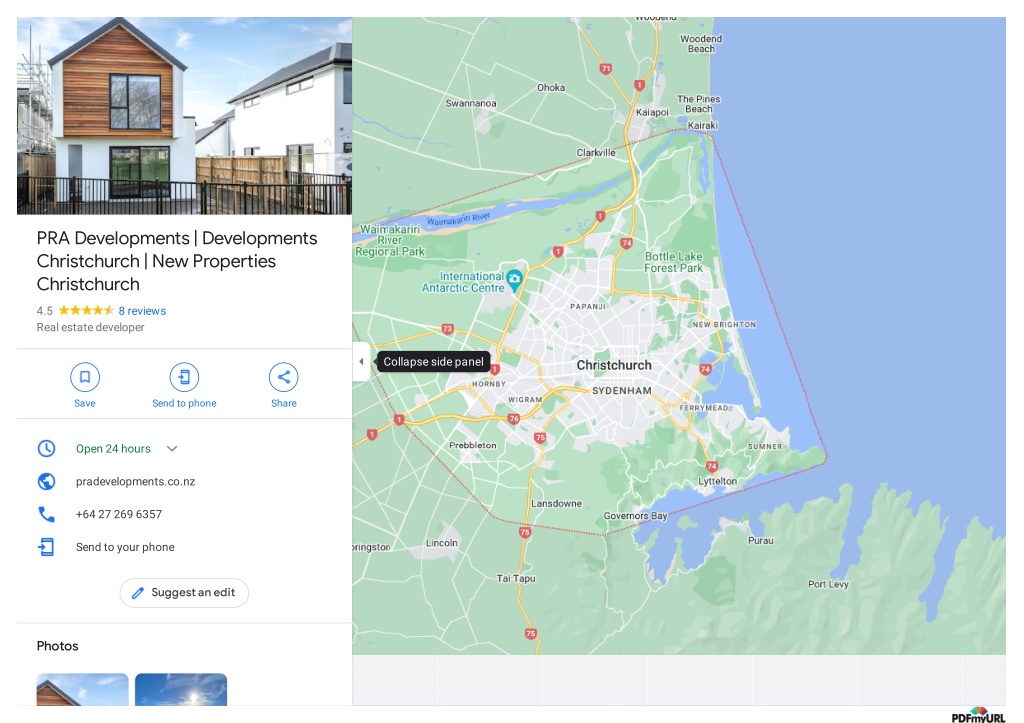
Task: Click the Waimakariri River Regional Park label
Action: [390, 240]
